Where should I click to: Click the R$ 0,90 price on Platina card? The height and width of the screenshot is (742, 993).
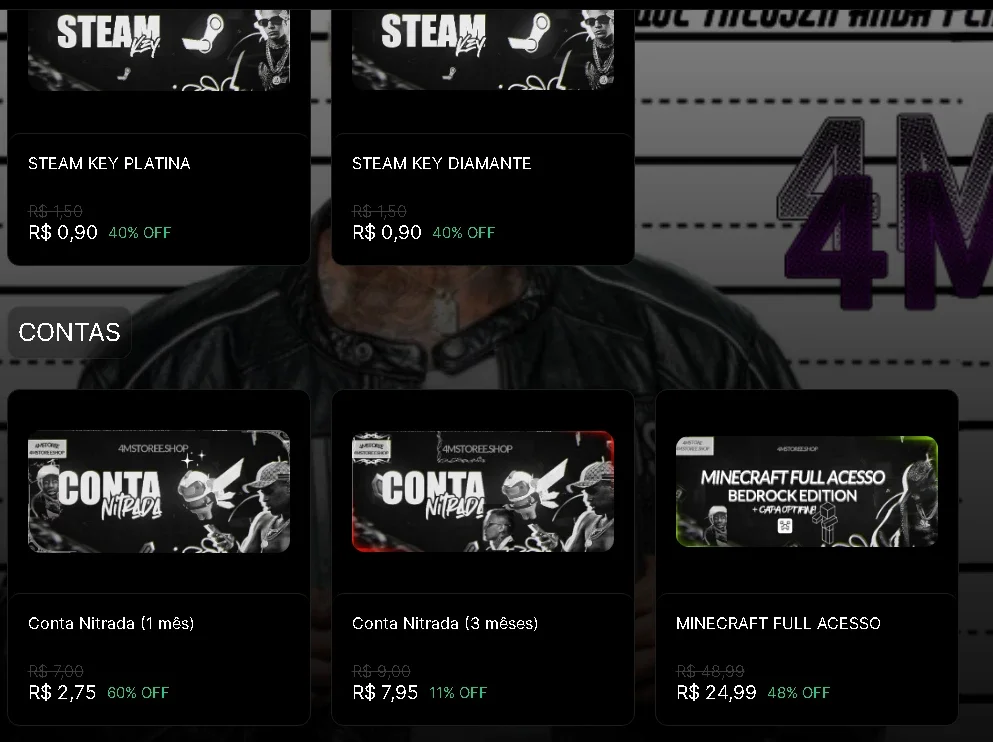coord(63,232)
